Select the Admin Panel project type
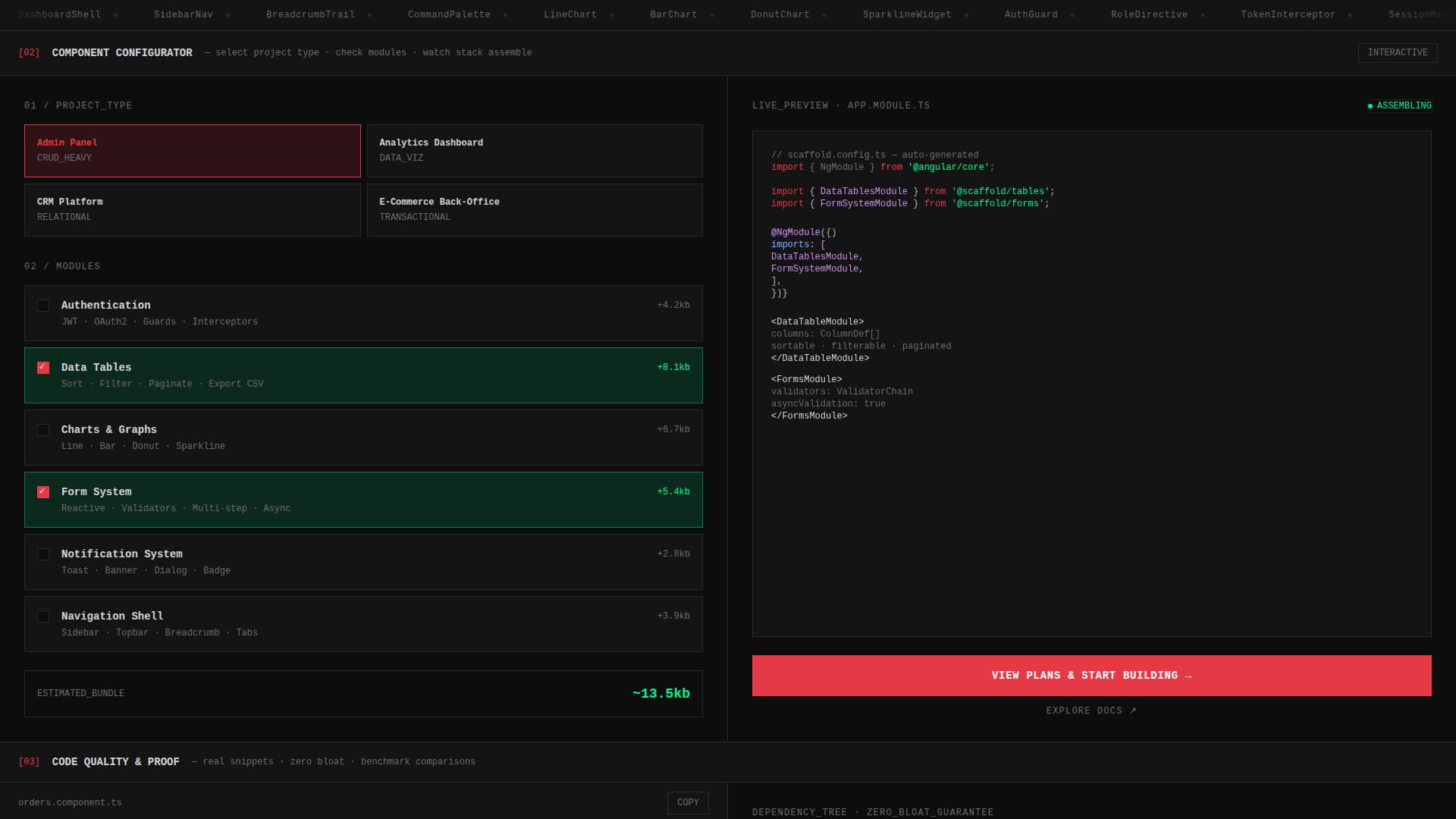 coord(192,151)
